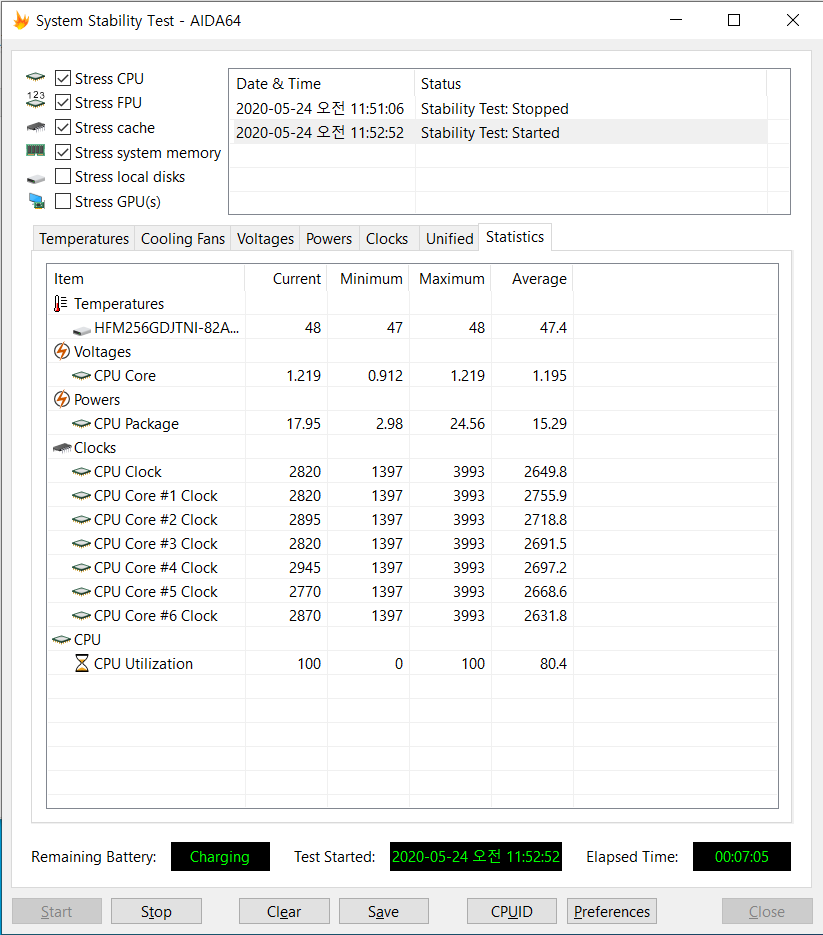Enable the Stress GPU(s) checkbox
The width and height of the screenshot is (823, 935).
(x=63, y=202)
